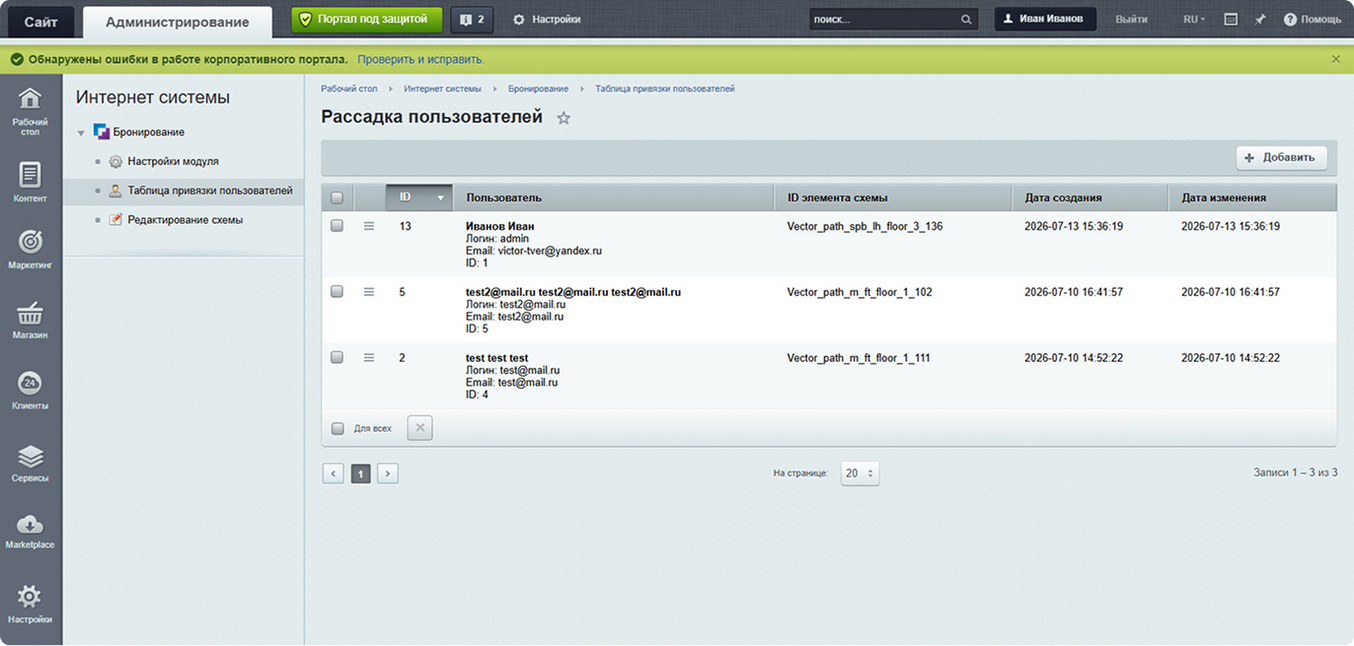
Task: Open row actions menu for ID 5
Action: click(x=369, y=292)
